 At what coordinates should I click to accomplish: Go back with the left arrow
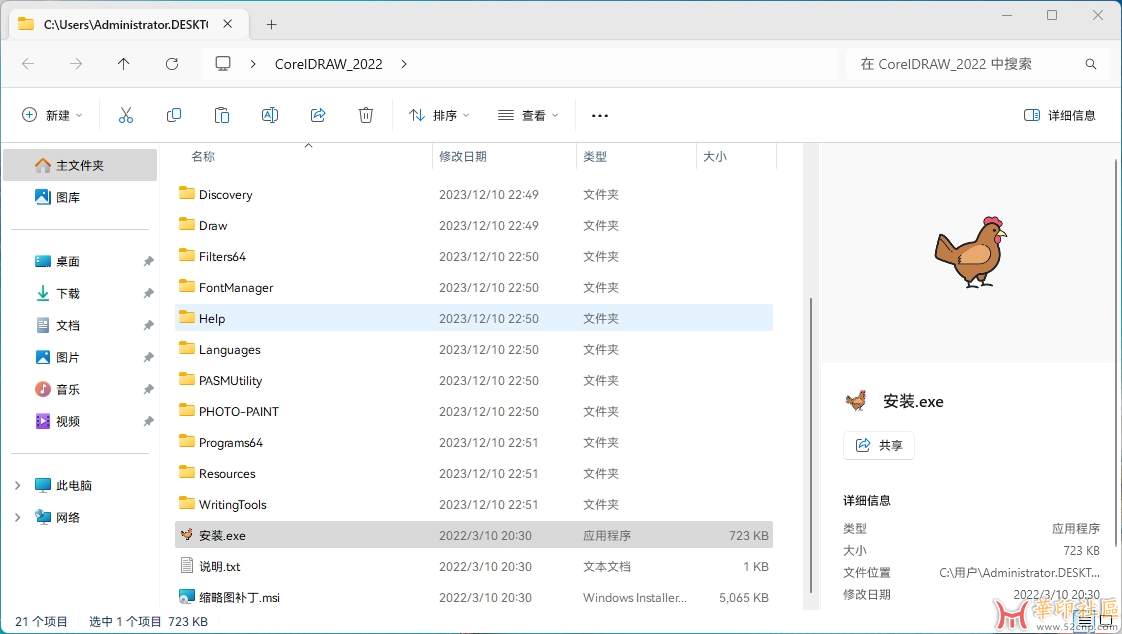[28, 64]
